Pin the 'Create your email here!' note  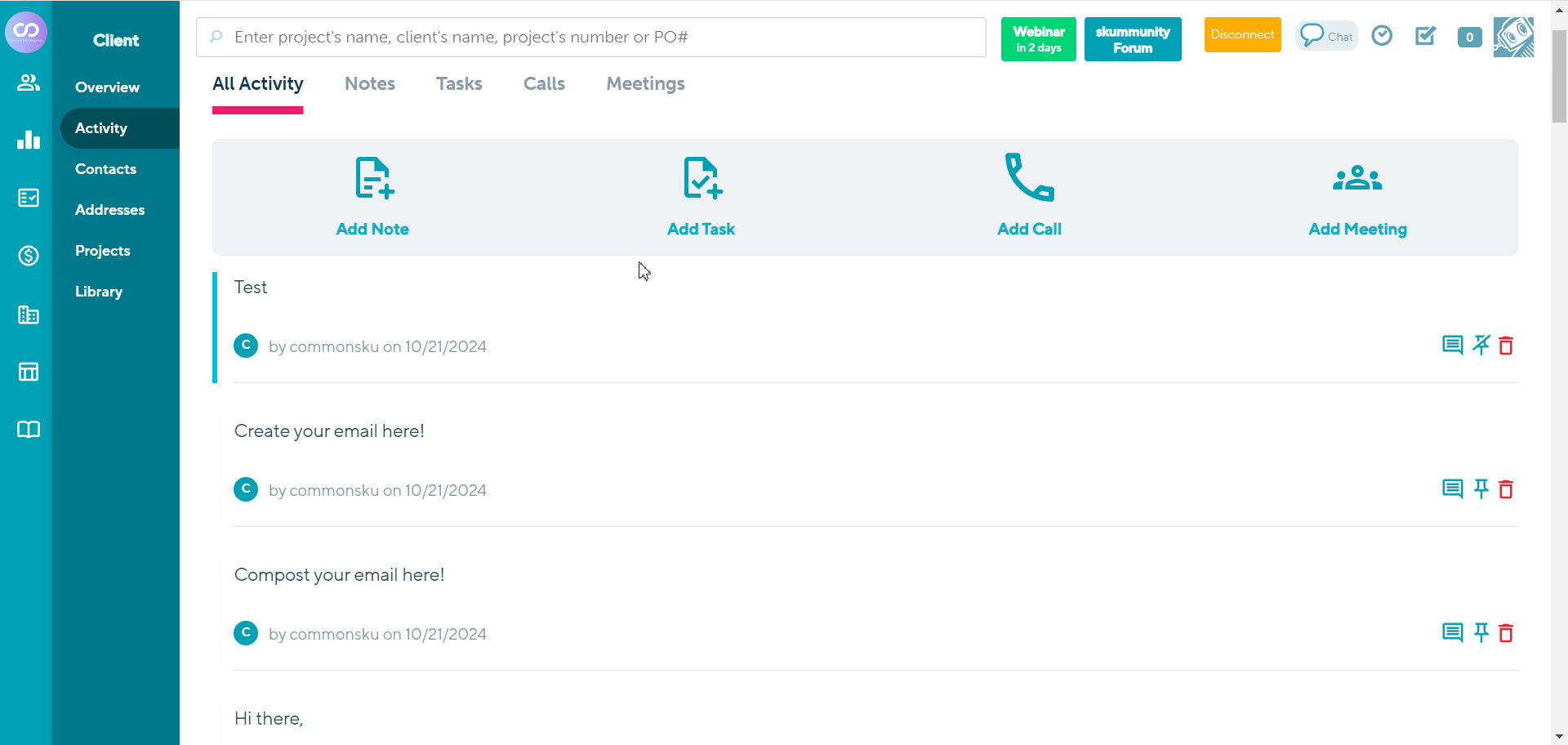(x=1481, y=489)
